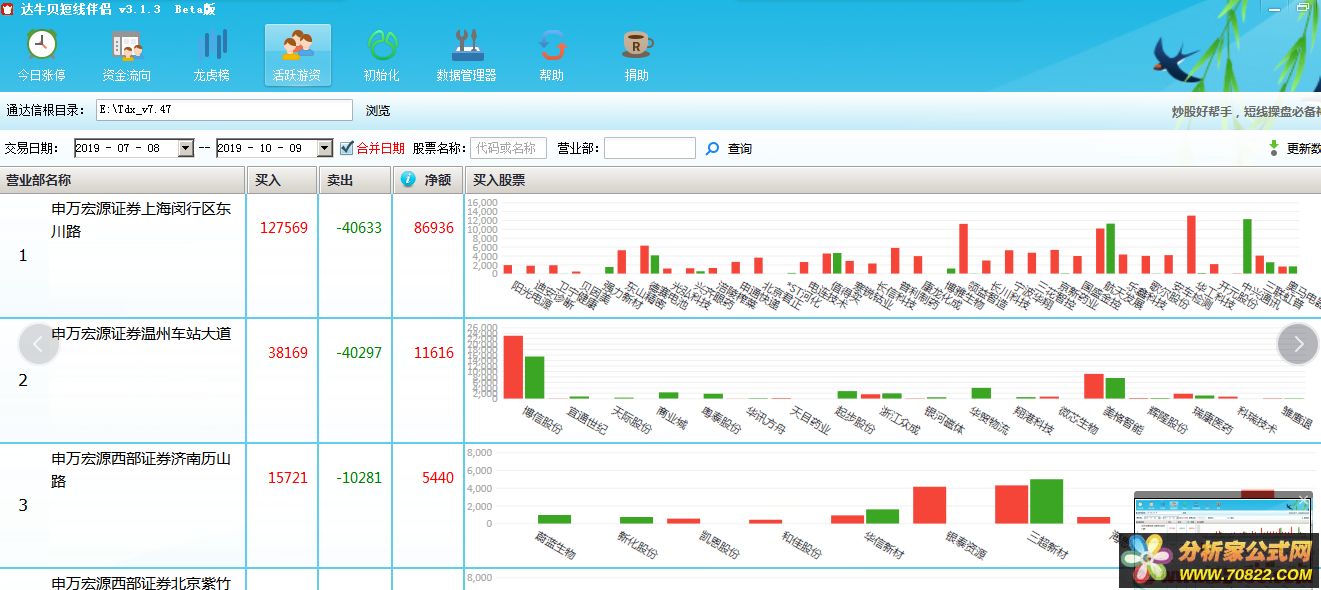Select row 申万宏源证券温州车站大道
This screenshot has width=1321, height=590.
click(x=141, y=334)
